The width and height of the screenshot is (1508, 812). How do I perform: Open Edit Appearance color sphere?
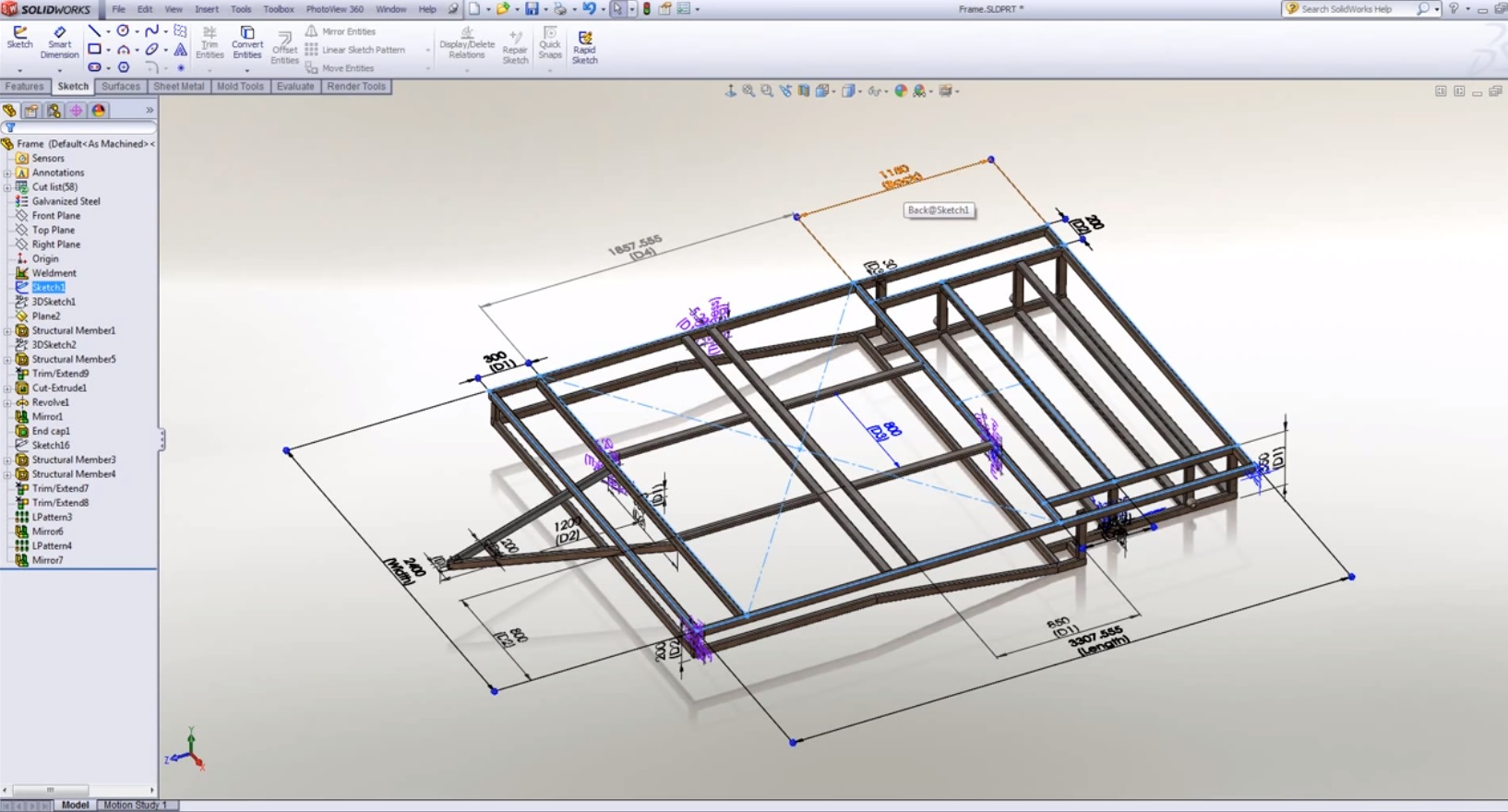click(x=901, y=91)
